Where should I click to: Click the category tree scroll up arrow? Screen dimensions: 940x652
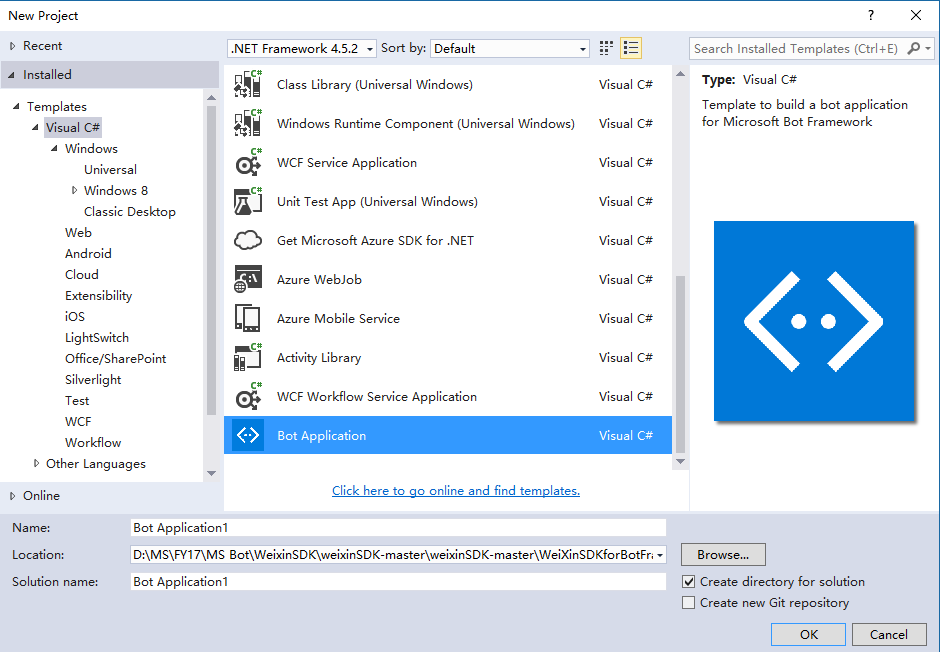click(211, 97)
